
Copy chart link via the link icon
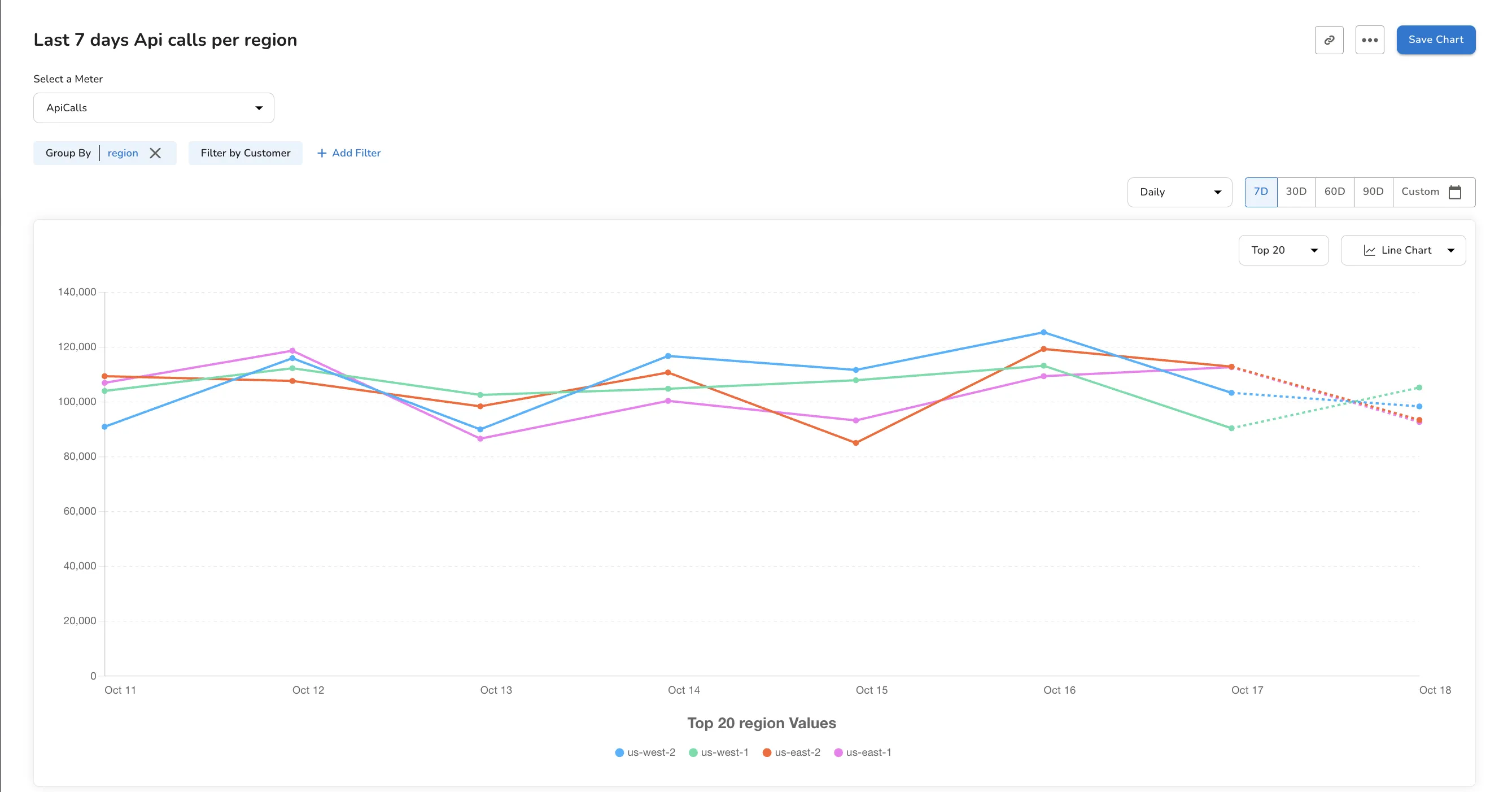tap(1329, 40)
